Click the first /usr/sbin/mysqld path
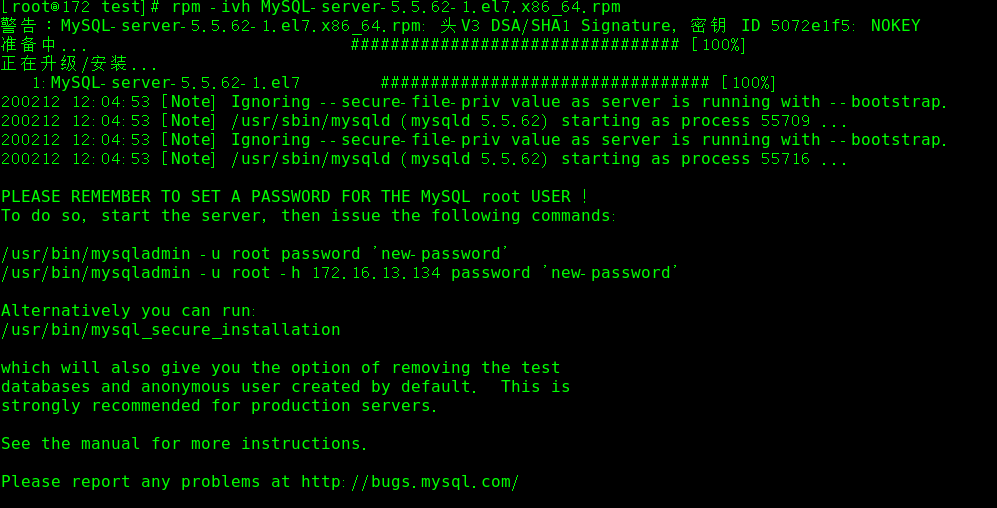This screenshot has height=508, width=997. (x=311, y=121)
